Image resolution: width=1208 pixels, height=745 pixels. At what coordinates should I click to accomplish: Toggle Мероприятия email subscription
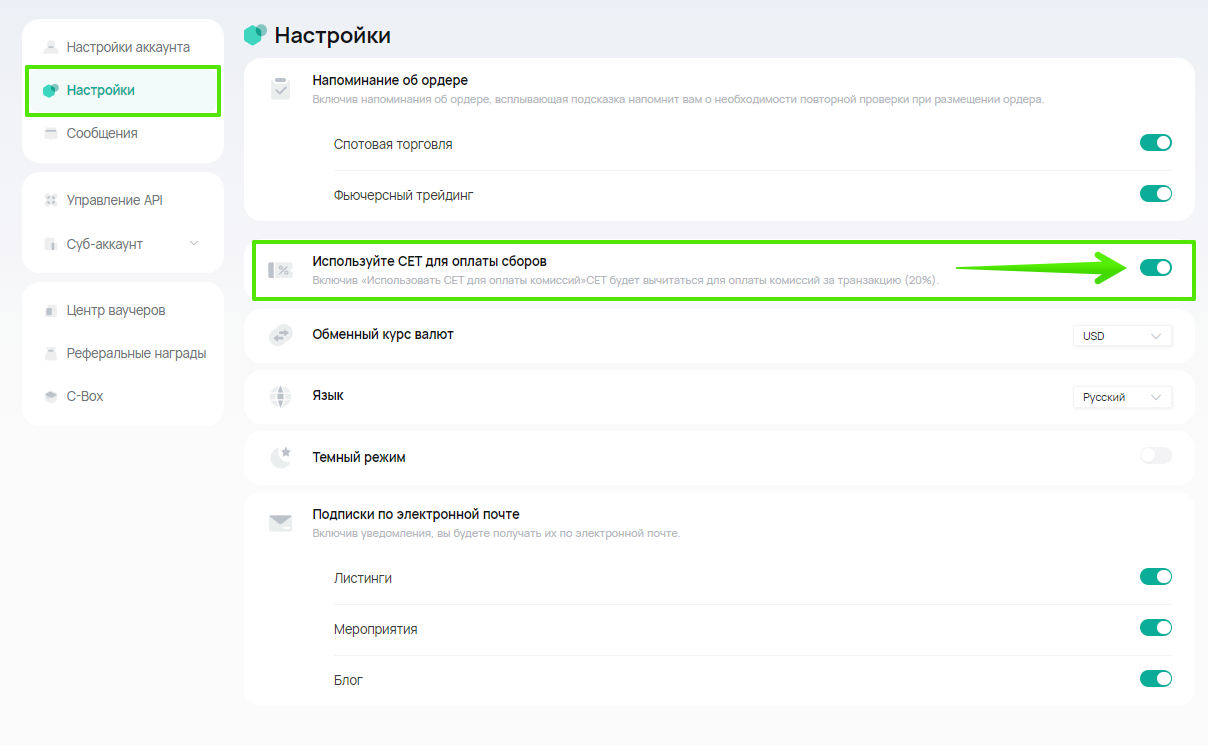click(1156, 628)
